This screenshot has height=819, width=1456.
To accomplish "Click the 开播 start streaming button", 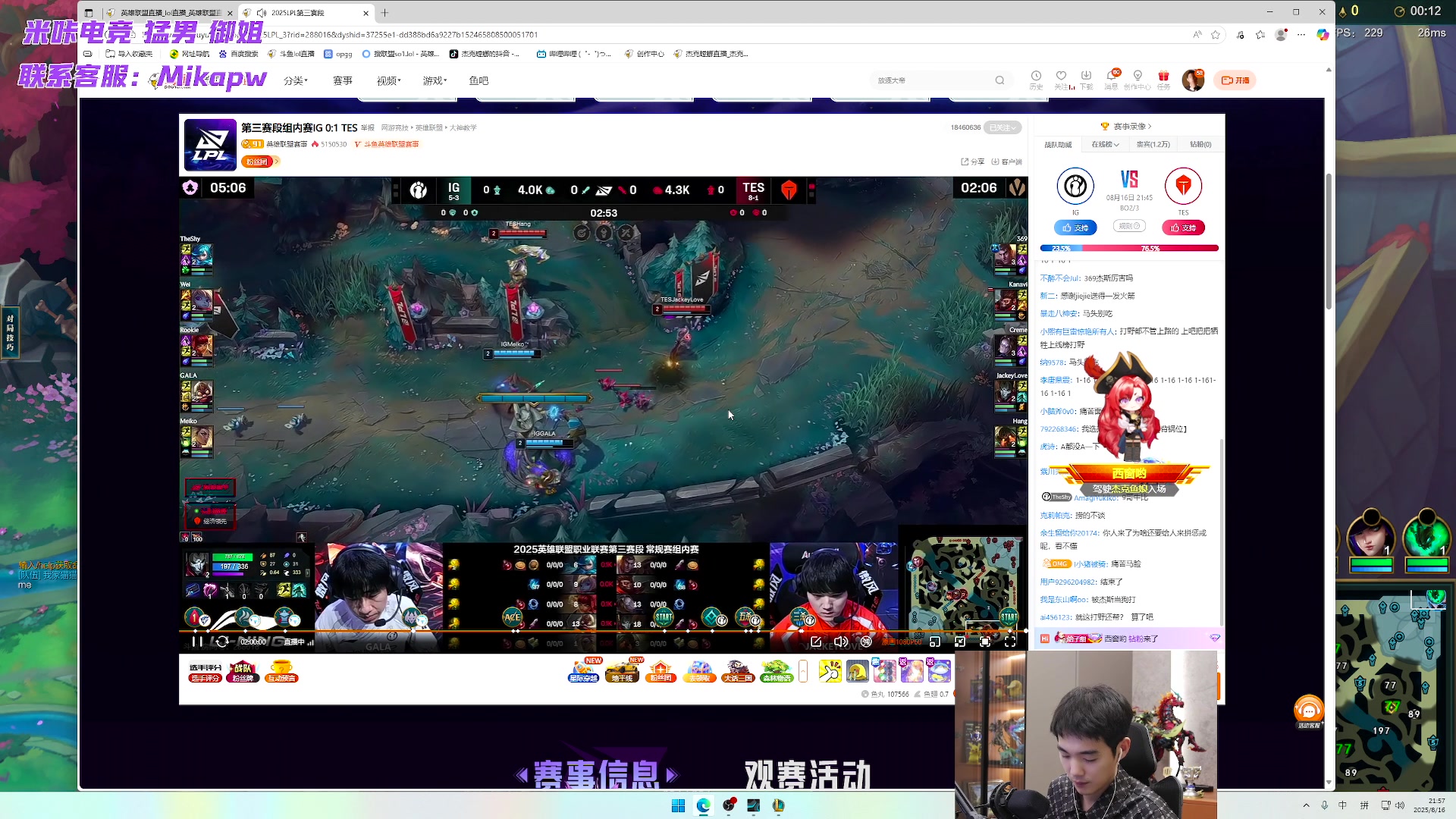I will tap(1235, 80).
